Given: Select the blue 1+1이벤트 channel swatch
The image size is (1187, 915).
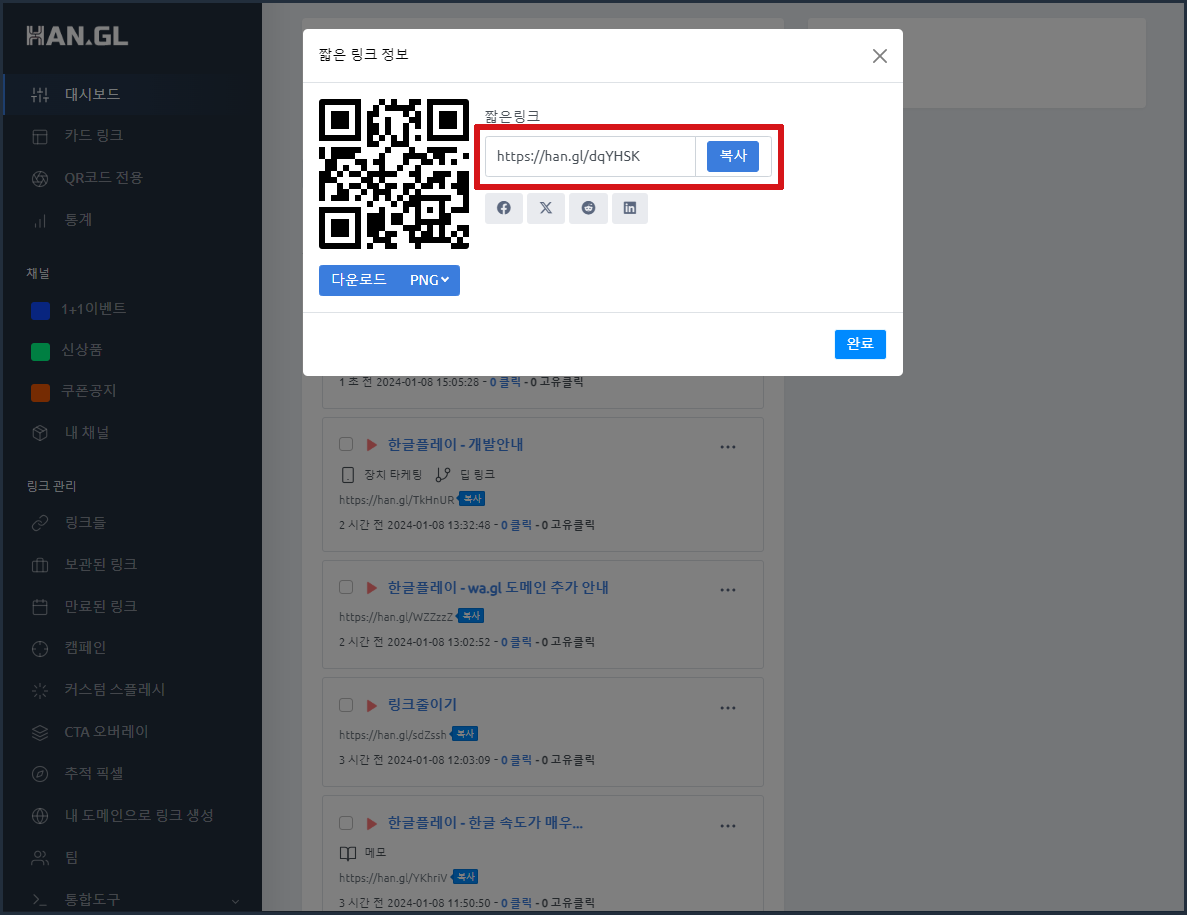Looking at the screenshot, I should click(x=40, y=310).
